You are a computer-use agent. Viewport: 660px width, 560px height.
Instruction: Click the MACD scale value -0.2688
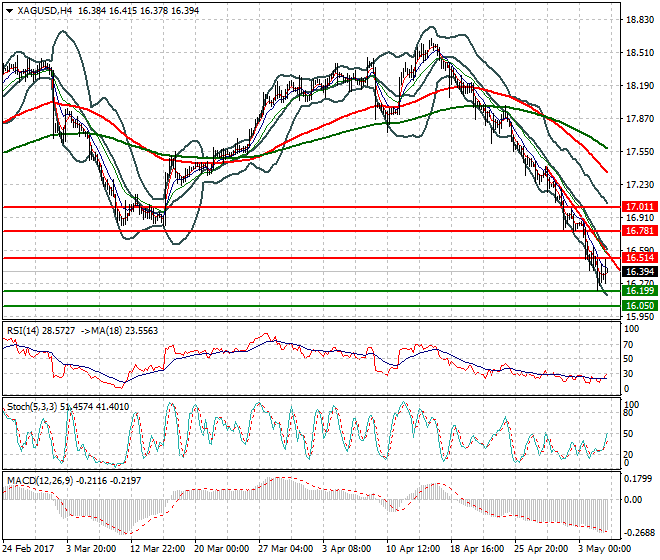(x=639, y=533)
